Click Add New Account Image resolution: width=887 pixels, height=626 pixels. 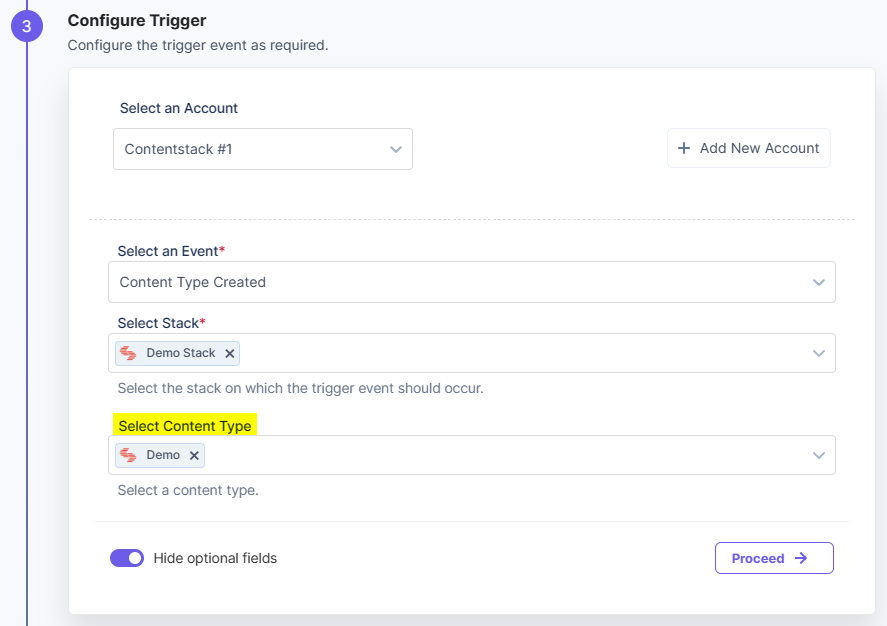pyautogui.click(x=748, y=147)
